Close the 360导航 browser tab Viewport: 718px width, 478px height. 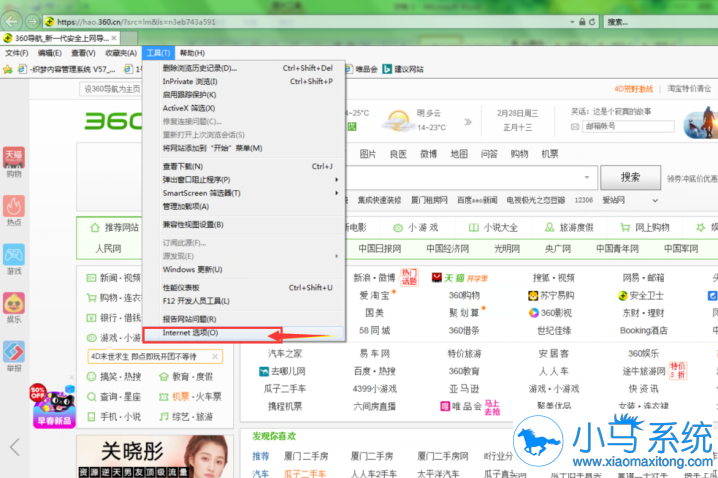114,38
